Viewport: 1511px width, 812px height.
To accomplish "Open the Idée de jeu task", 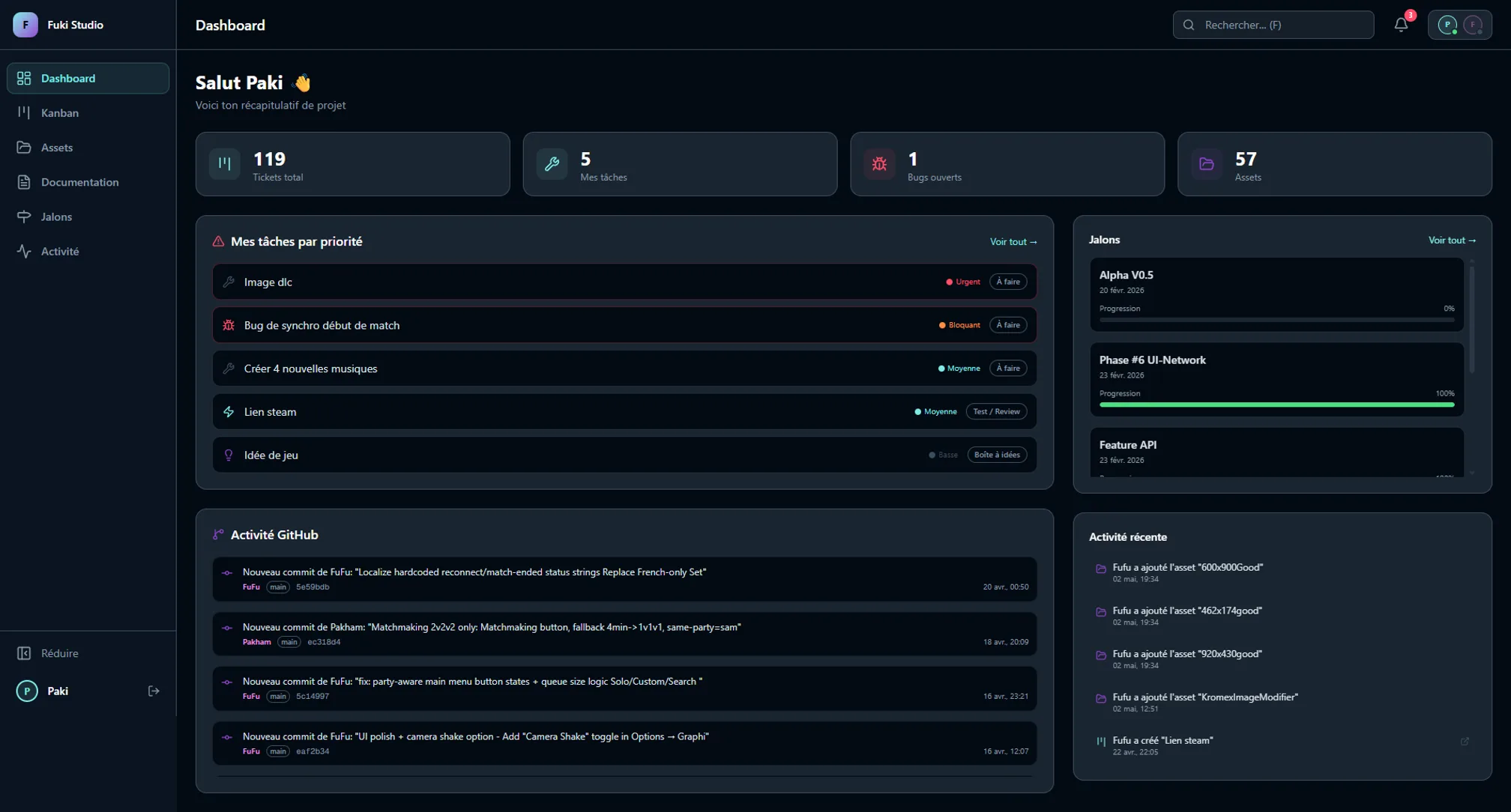I will 624,455.
